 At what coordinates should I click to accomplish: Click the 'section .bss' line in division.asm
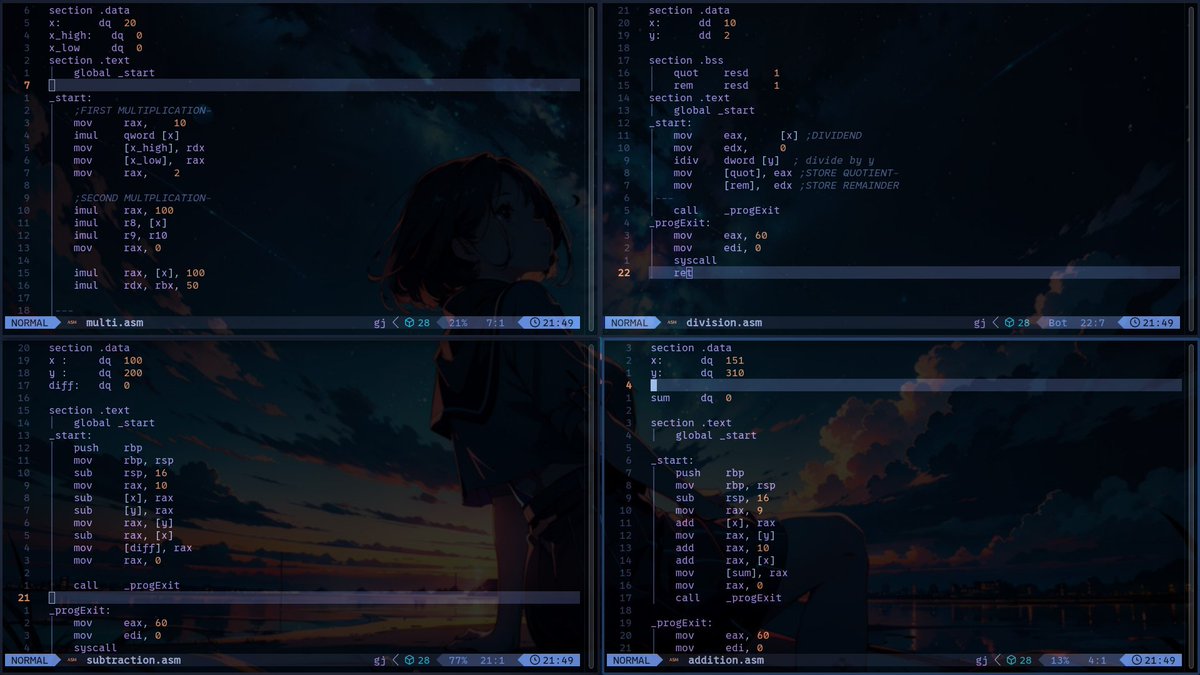686,60
